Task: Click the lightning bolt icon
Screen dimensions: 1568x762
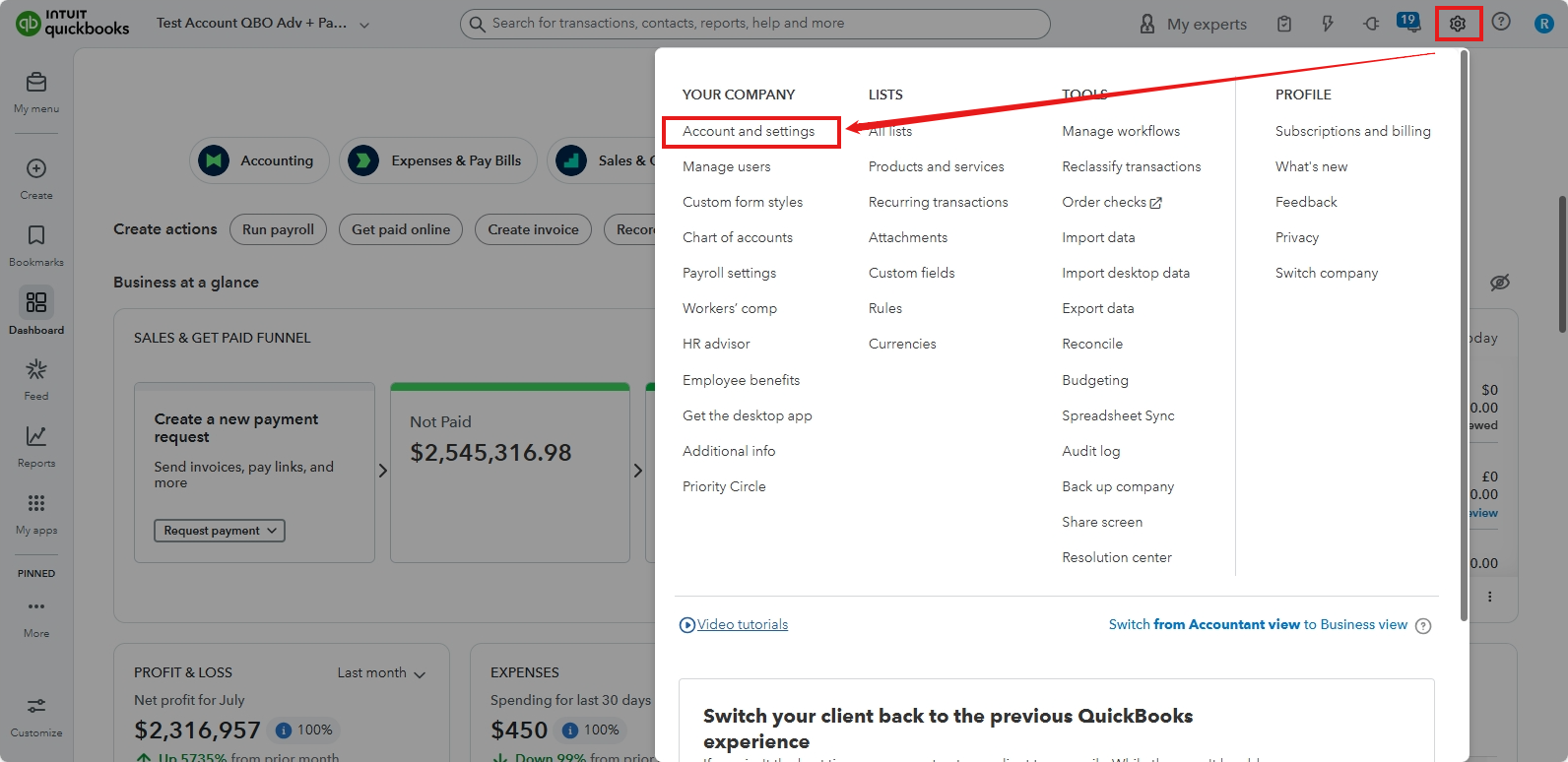Action: coord(1328,24)
